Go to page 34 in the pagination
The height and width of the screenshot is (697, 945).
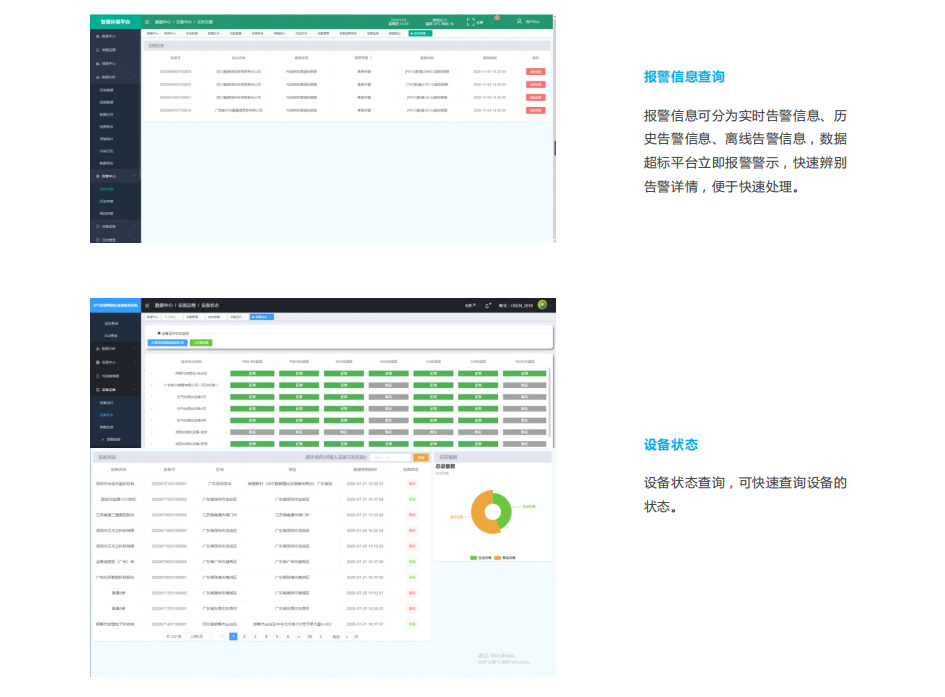pyautogui.click(x=310, y=636)
